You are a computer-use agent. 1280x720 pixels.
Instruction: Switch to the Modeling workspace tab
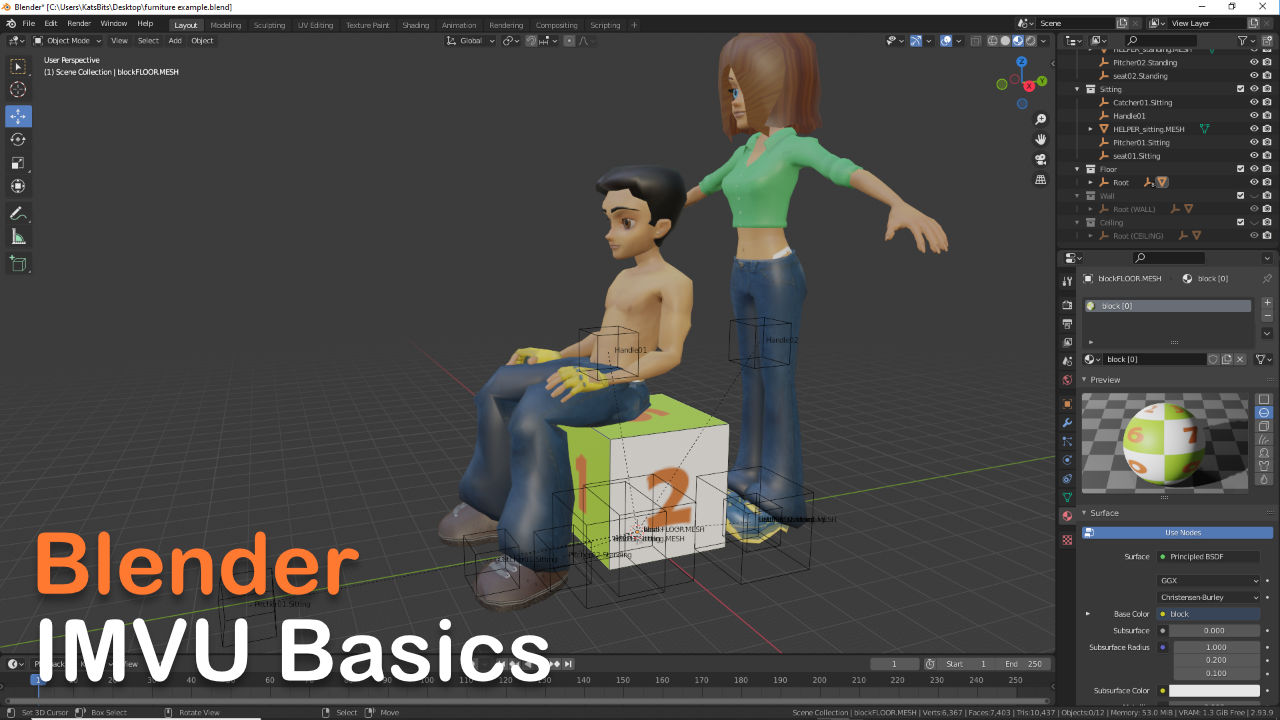pos(226,25)
